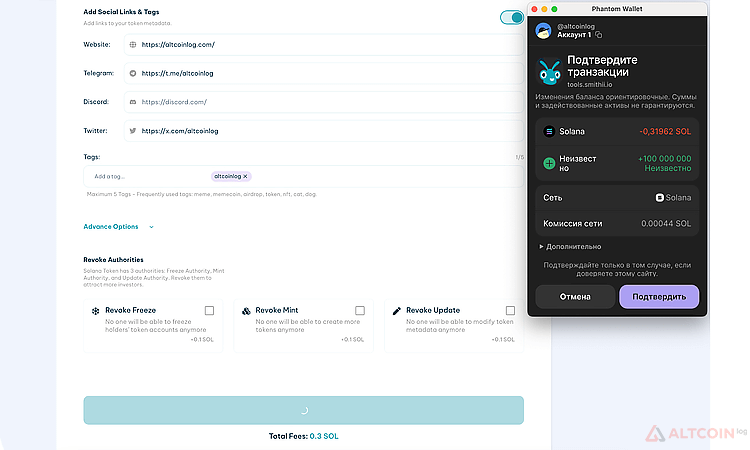The height and width of the screenshot is (450, 750).
Task: Check the Revoke Update checkbox
Action: click(x=510, y=311)
